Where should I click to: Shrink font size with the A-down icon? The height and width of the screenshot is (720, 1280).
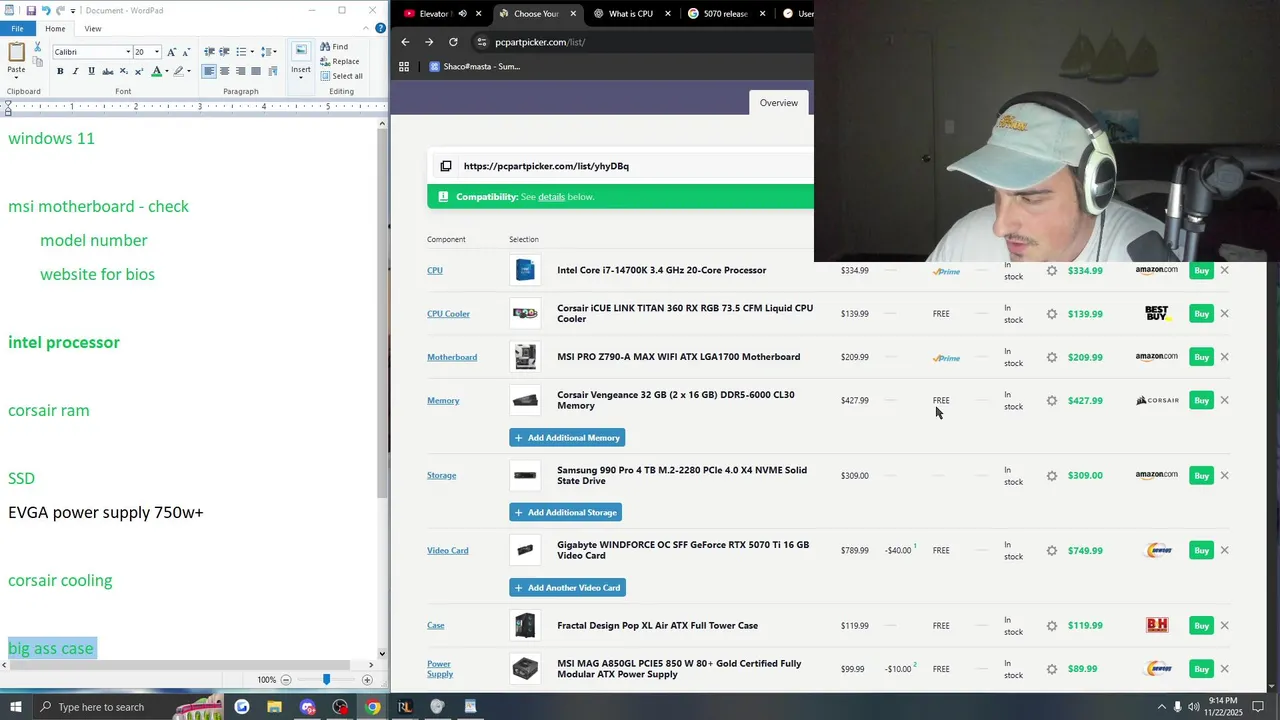point(186,52)
